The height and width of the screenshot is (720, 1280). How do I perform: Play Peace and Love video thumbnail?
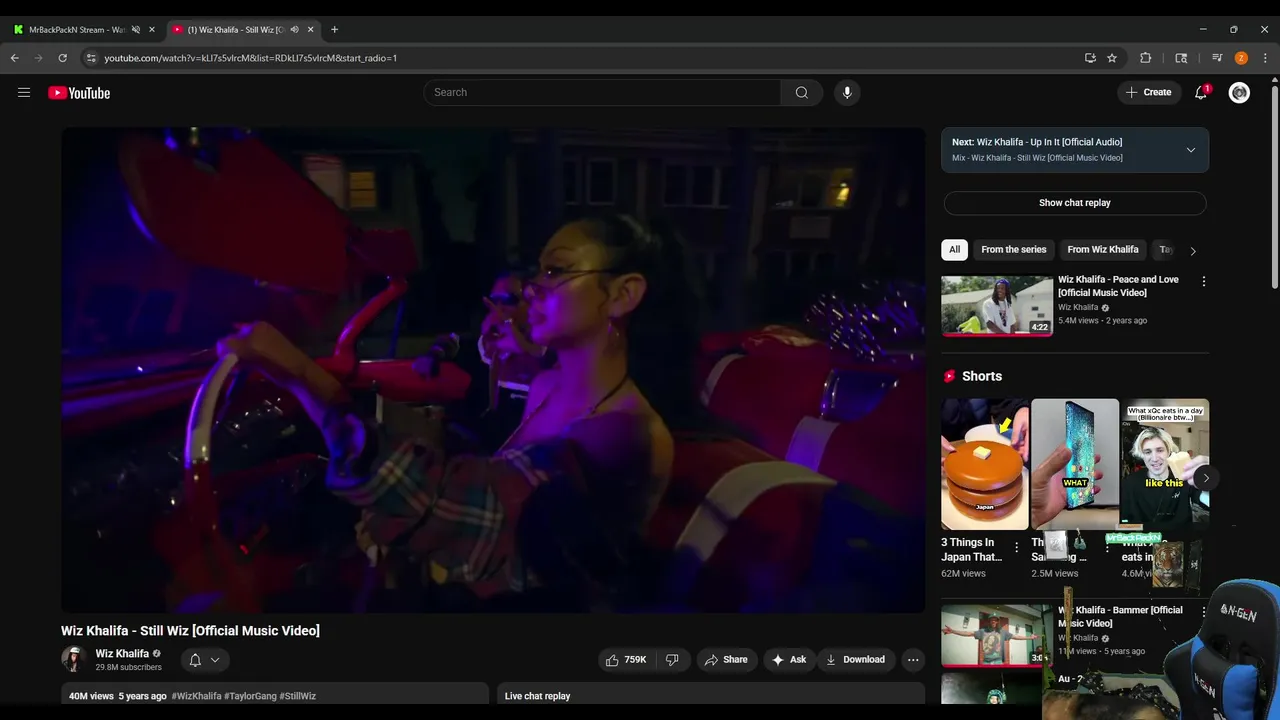[x=997, y=306]
